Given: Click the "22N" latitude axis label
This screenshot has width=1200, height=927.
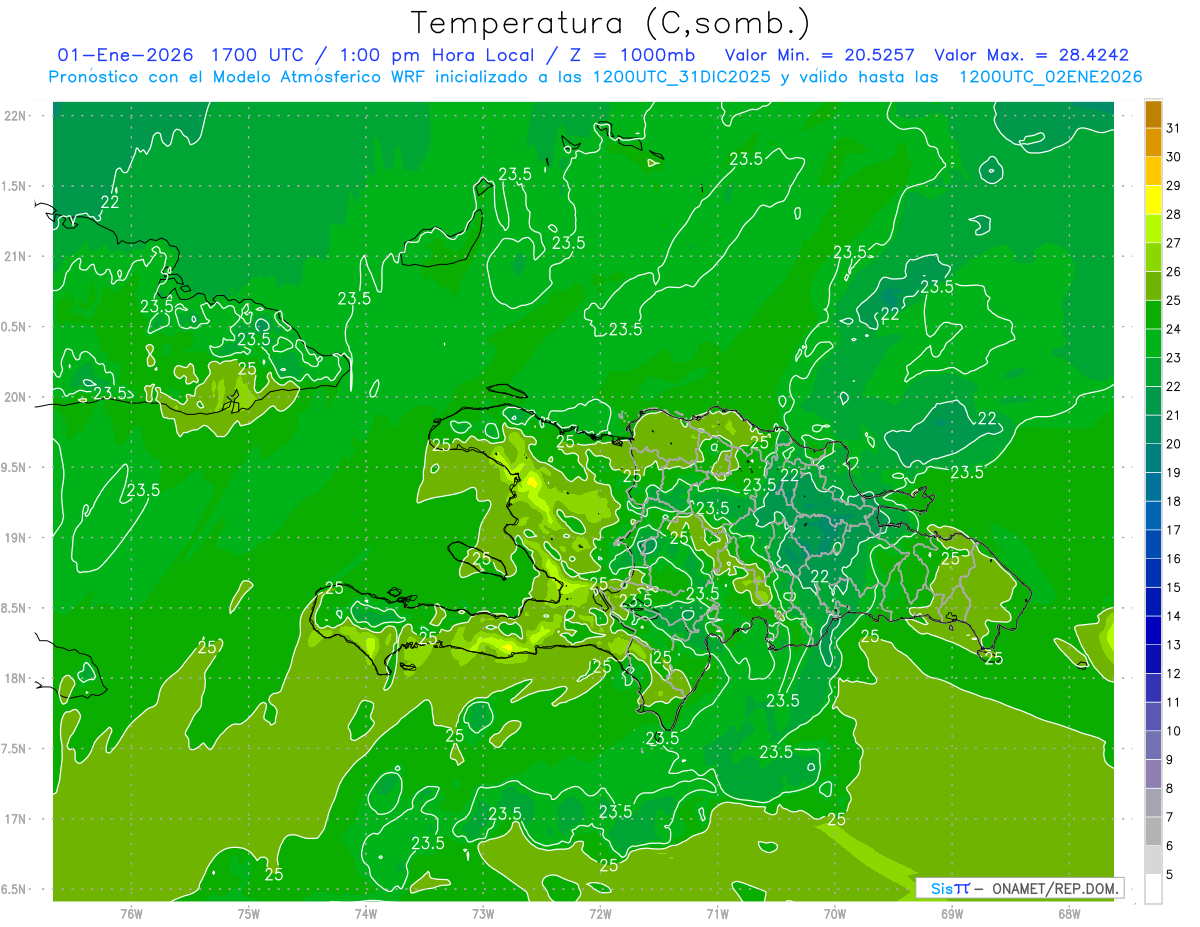Looking at the screenshot, I should coord(16,115).
